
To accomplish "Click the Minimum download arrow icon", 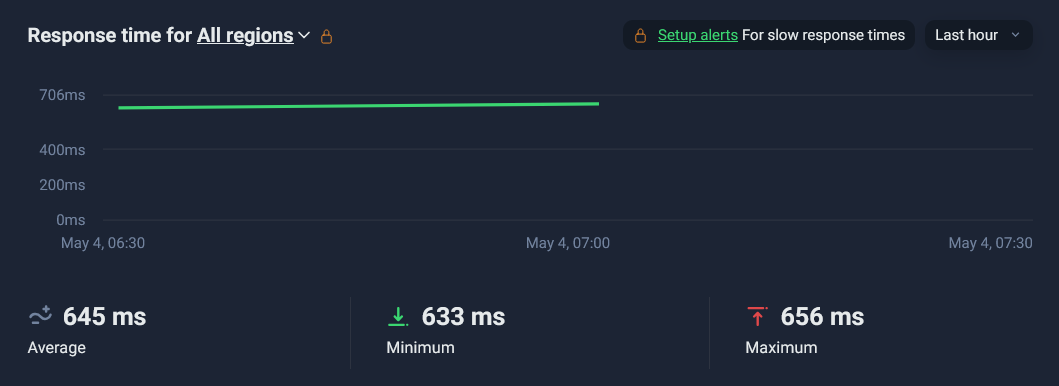I will pos(398,316).
